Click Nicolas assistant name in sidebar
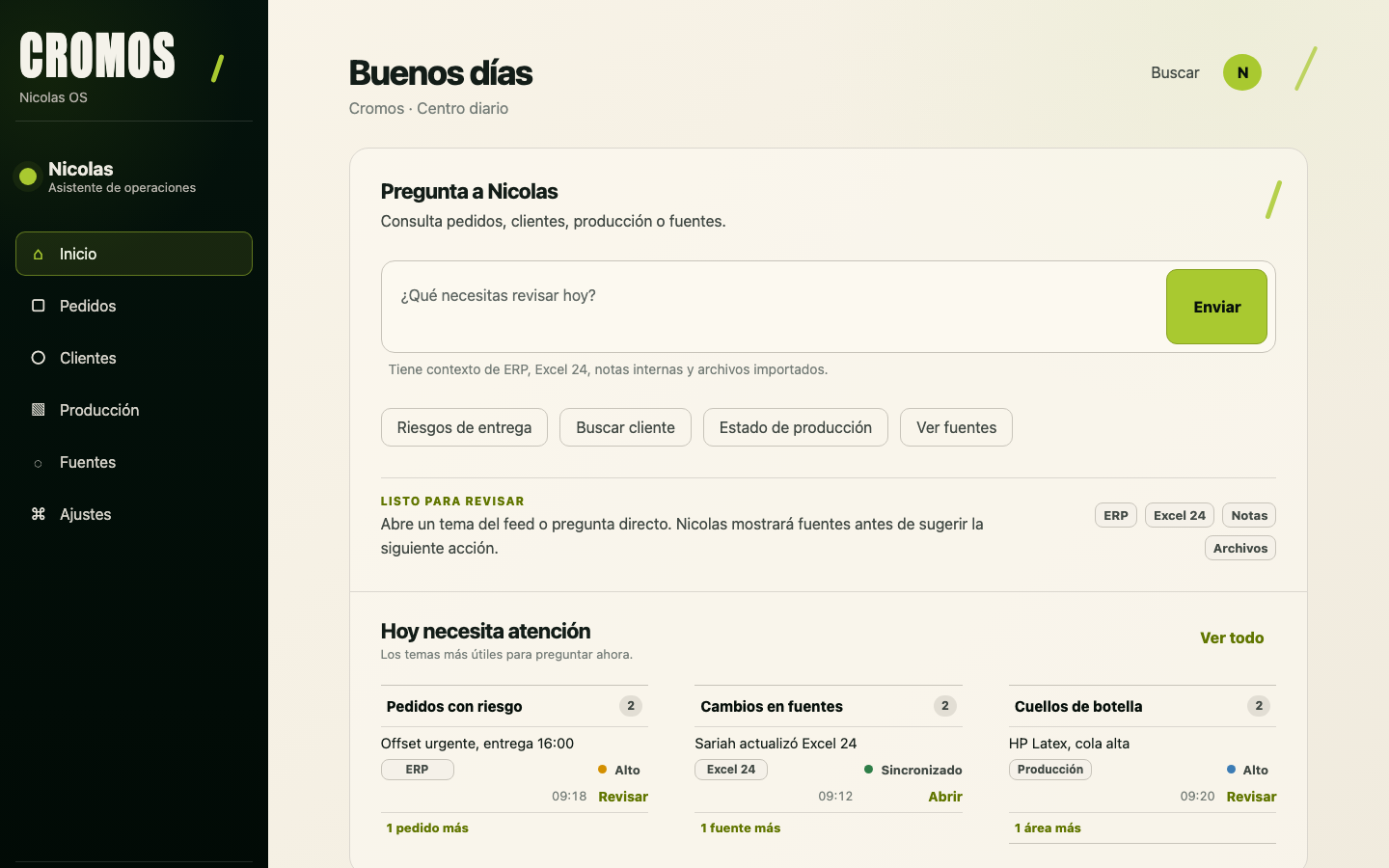This screenshot has width=1389, height=868. tap(81, 169)
